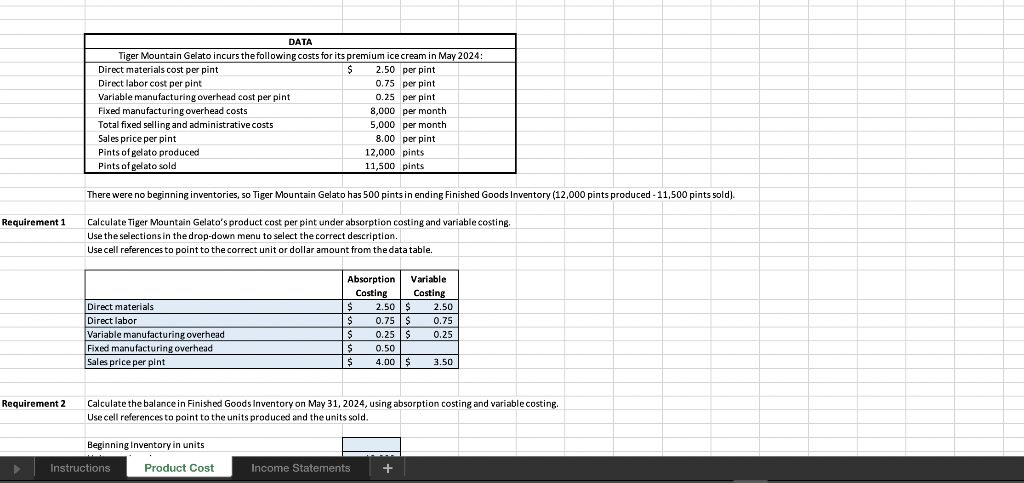Select the 'pints' unit next to 12,000
The image size is (1024, 483).
click(x=413, y=152)
